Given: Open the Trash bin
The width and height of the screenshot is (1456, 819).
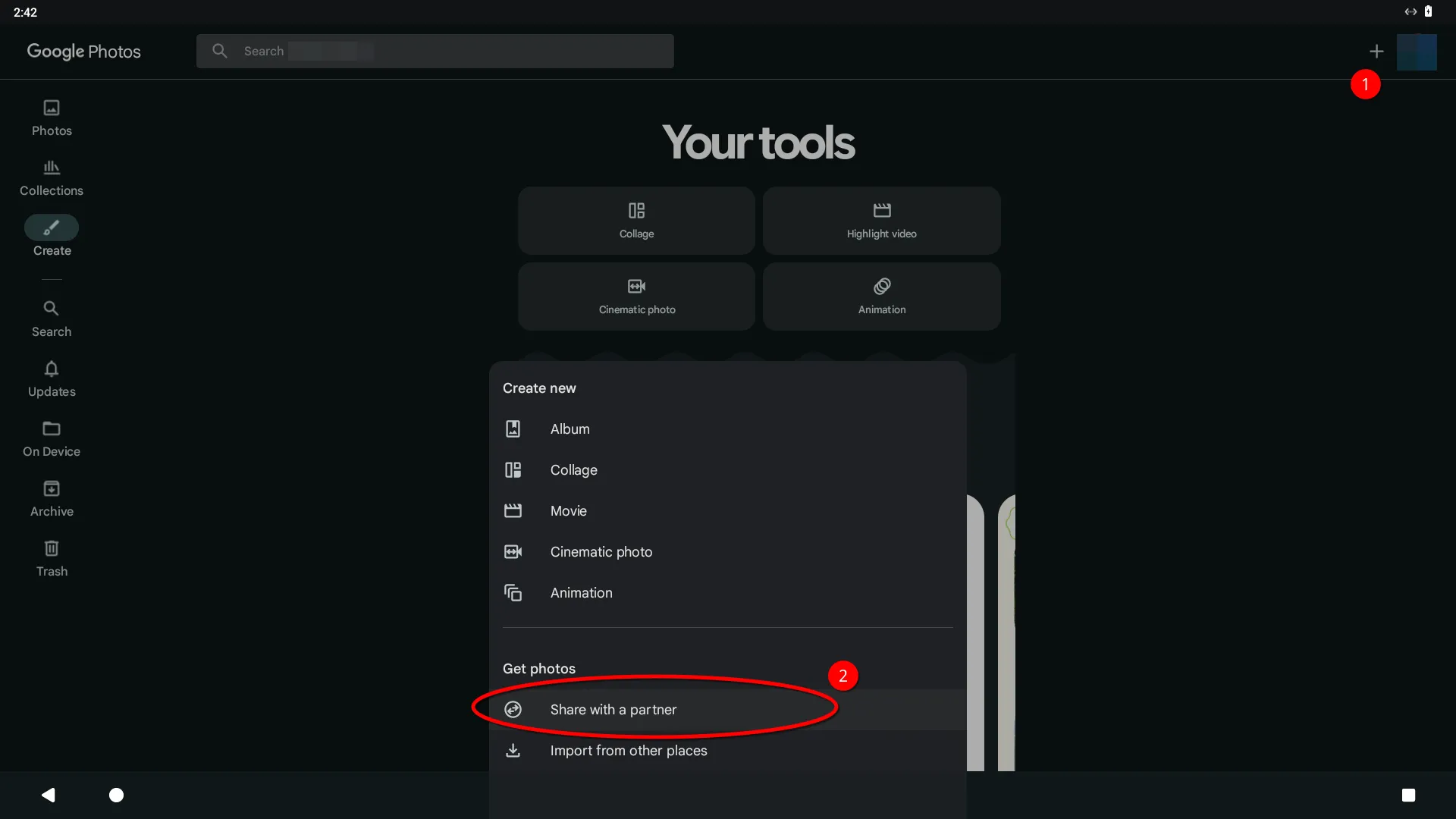Looking at the screenshot, I should [52, 558].
